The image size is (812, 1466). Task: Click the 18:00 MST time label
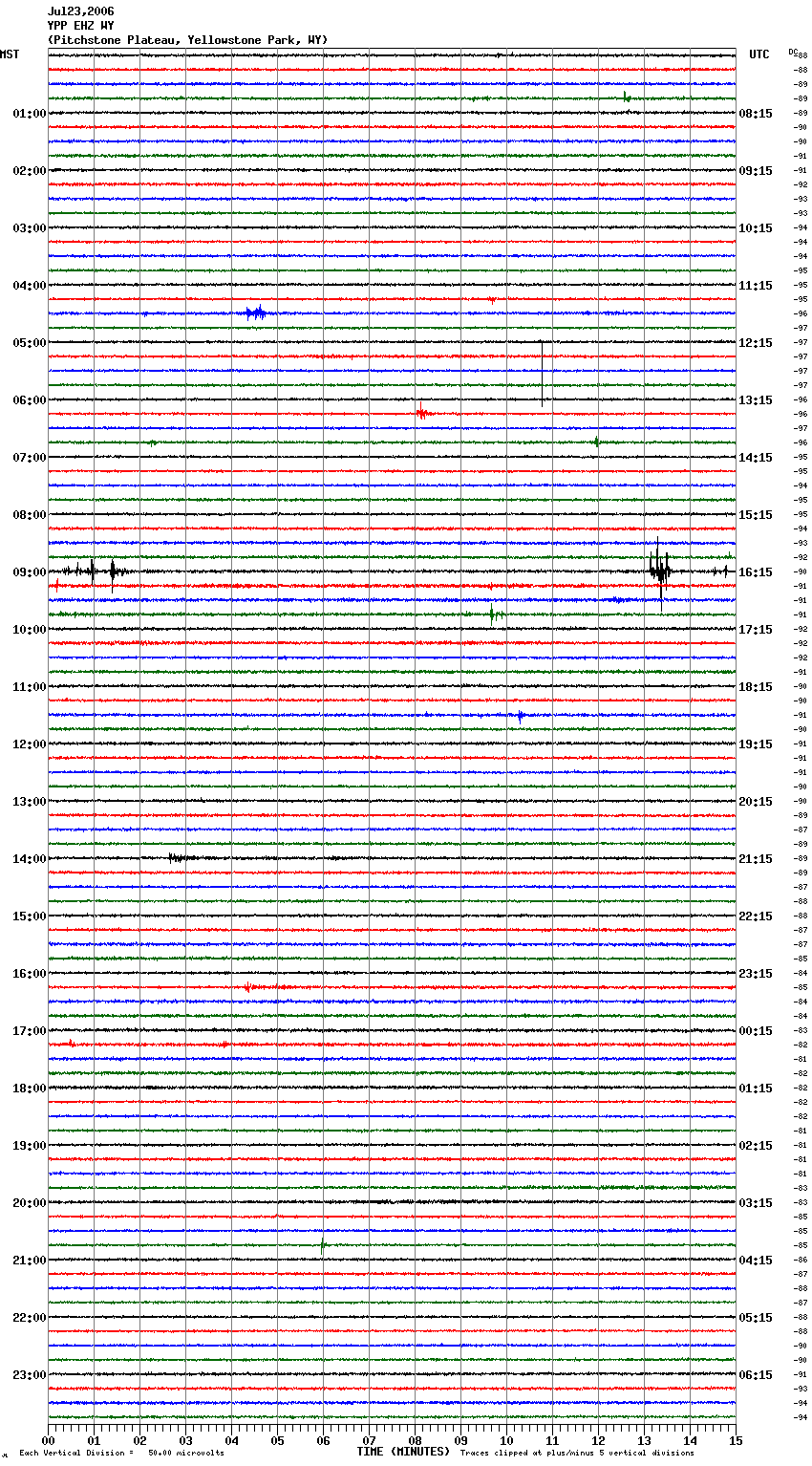click(30, 1089)
